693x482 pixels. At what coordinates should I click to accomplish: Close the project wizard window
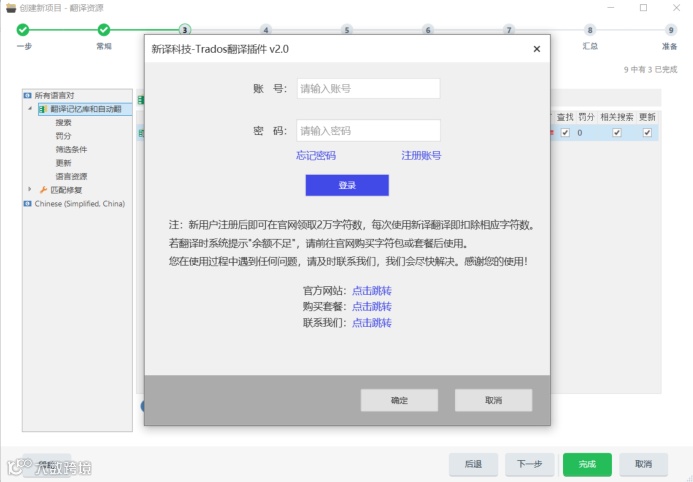click(x=676, y=8)
